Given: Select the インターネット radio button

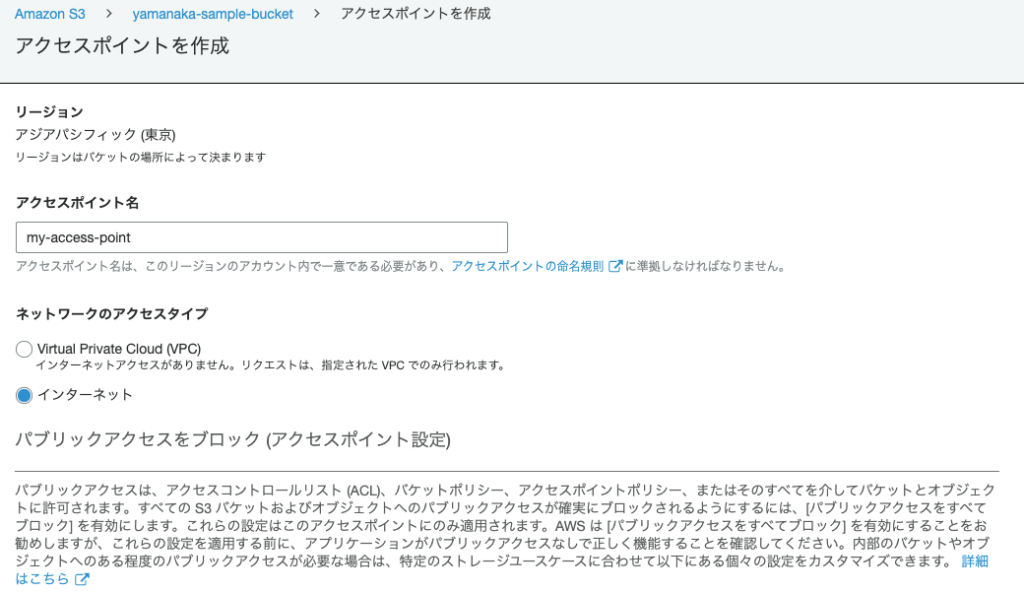Looking at the screenshot, I should point(24,395).
